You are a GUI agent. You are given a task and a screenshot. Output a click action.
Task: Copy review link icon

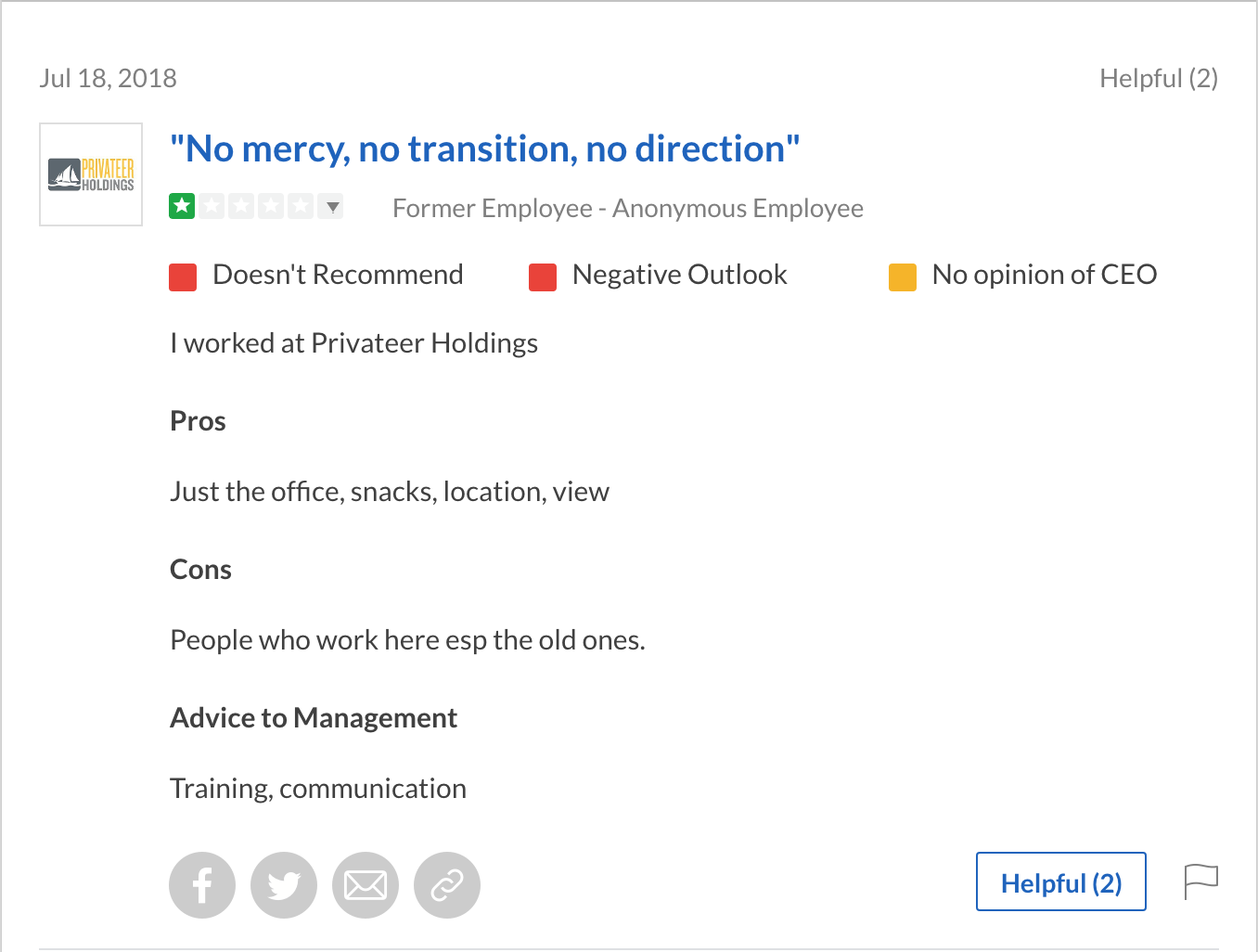point(447,885)
